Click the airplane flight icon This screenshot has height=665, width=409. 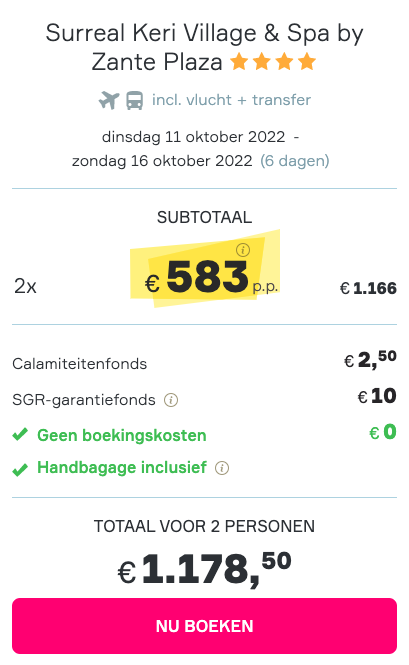point(109,101)
